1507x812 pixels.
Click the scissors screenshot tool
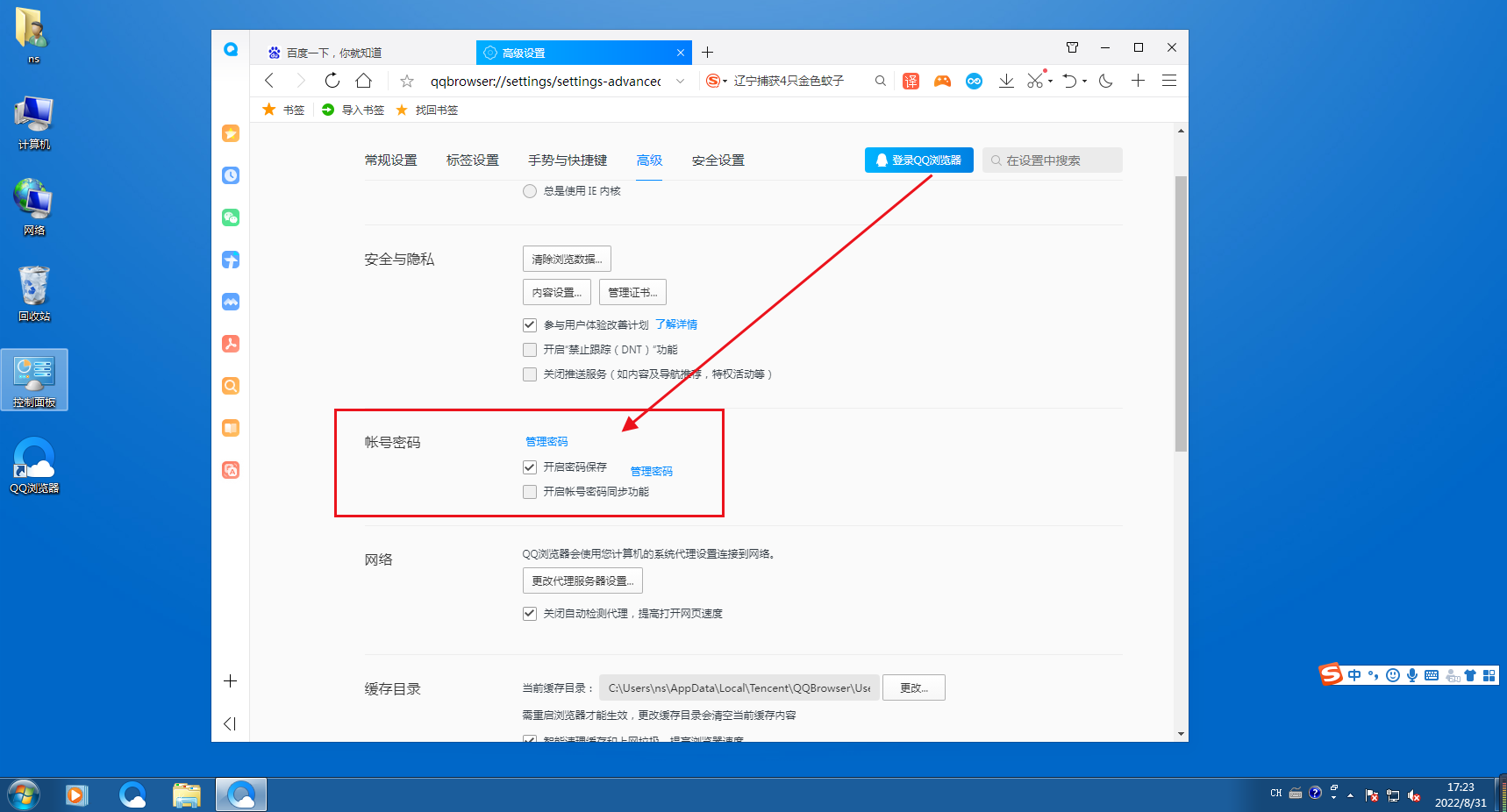(x=1035, y=81)
